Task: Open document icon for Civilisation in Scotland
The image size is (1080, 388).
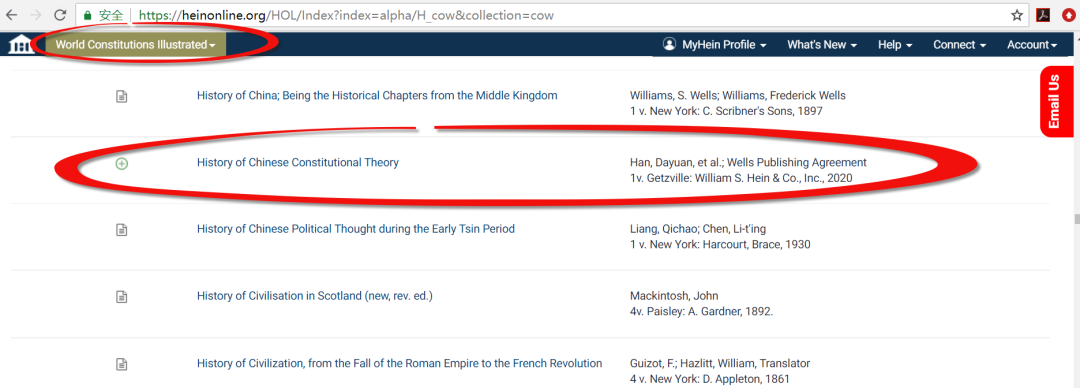Action: click(x=121, y=296)
